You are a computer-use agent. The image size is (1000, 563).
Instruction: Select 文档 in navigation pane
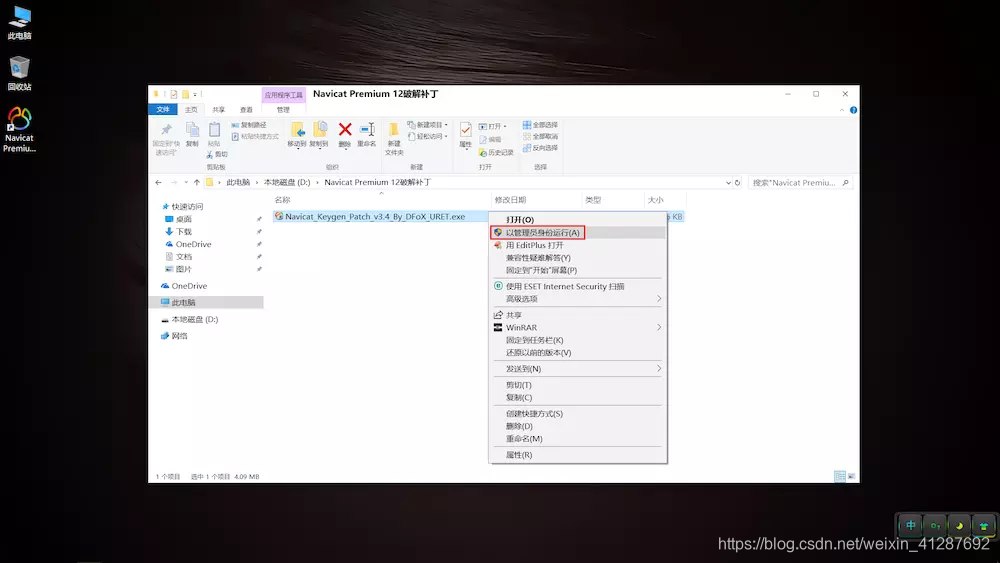pos(184,256)
